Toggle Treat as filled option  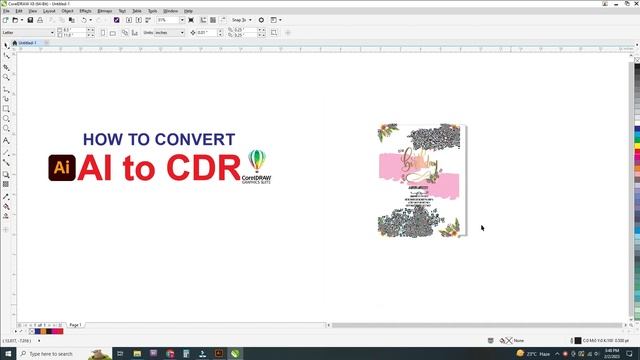[274, 33]
